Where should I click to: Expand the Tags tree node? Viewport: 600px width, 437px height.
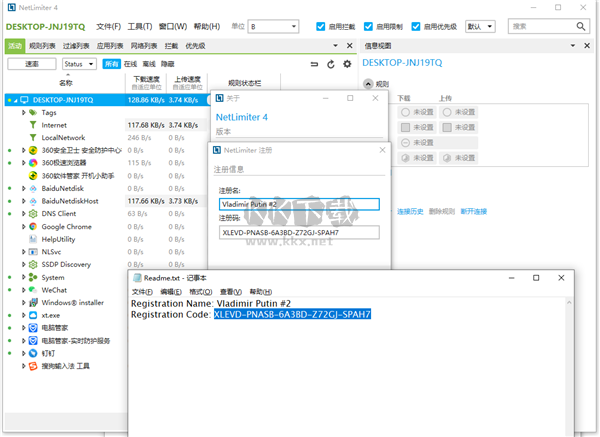pos(24,113)
